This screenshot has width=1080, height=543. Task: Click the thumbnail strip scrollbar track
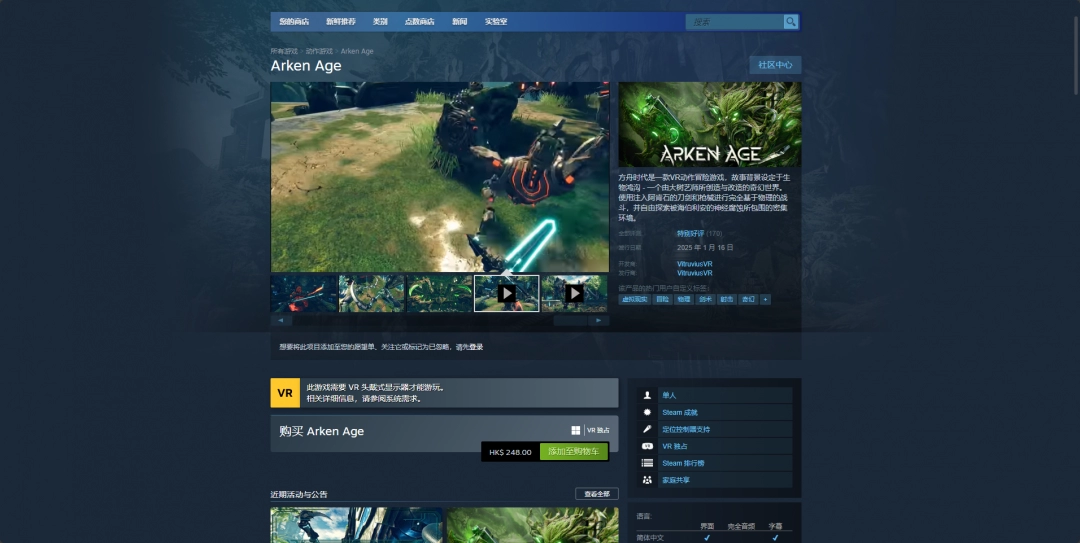[439, 320]
